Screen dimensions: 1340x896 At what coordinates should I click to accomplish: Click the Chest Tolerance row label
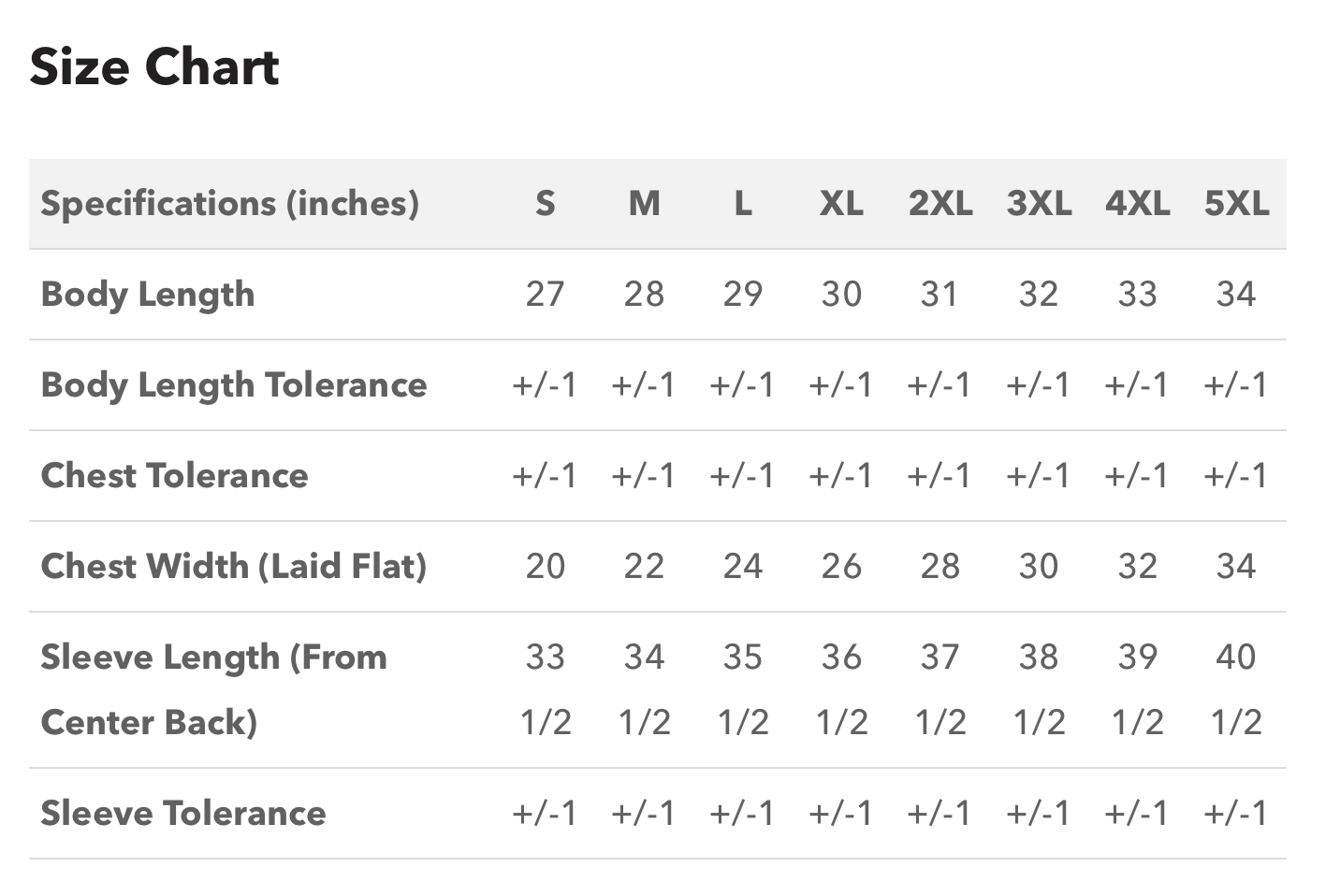coord(174,475)
